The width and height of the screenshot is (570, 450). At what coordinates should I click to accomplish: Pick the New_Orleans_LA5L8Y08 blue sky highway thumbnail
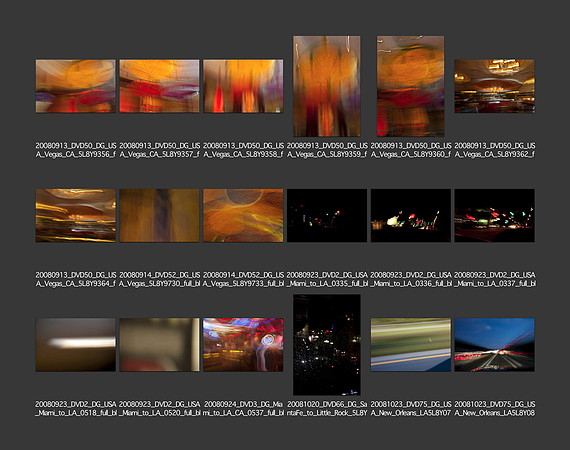coord(494,345)
